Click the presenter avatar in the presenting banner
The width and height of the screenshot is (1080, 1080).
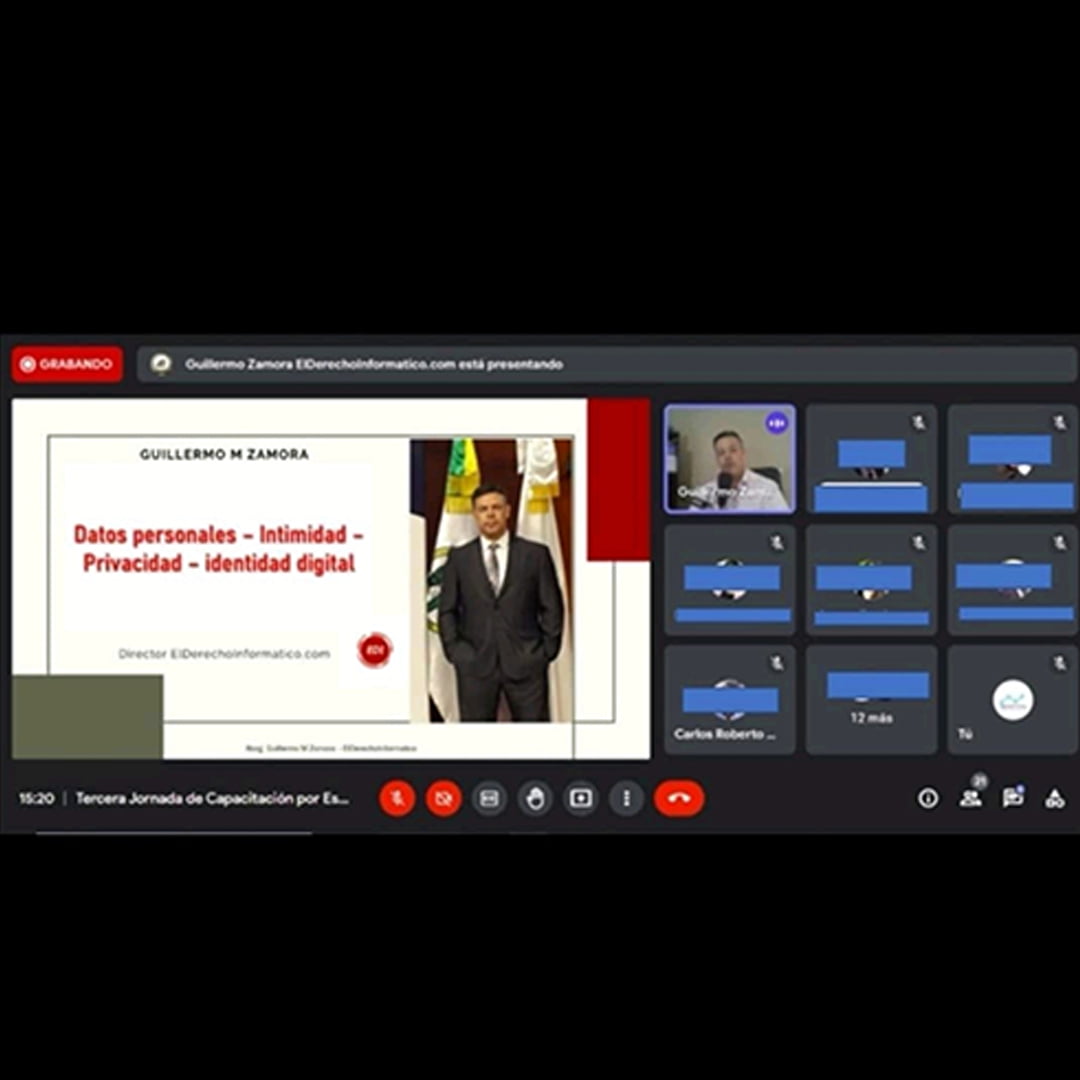[x=161, y=364]
